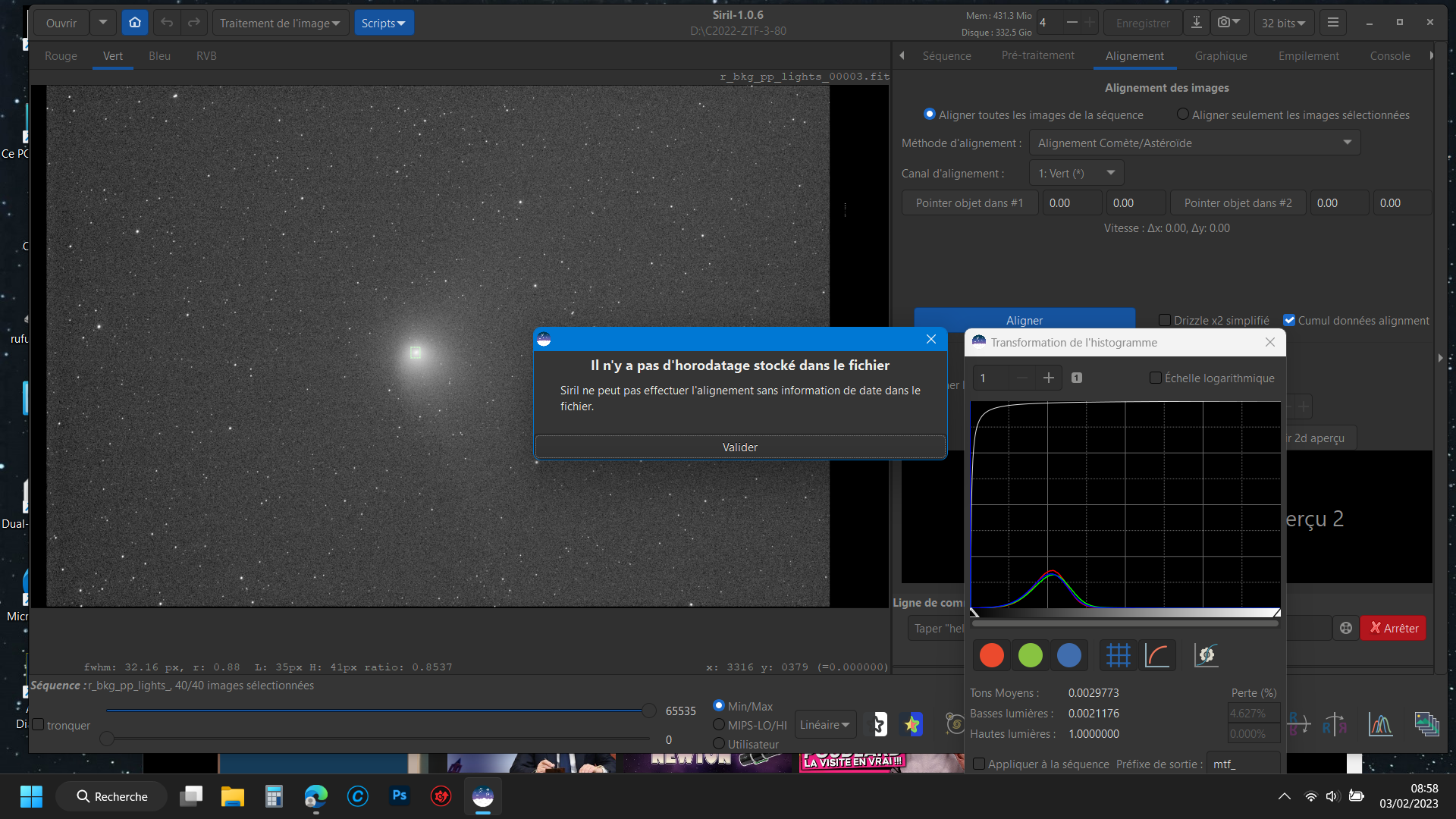Open the histogram tool icon
The height and width of the screenshot is (819, 1456).
pyautogui.click(x=1380, y=725)
